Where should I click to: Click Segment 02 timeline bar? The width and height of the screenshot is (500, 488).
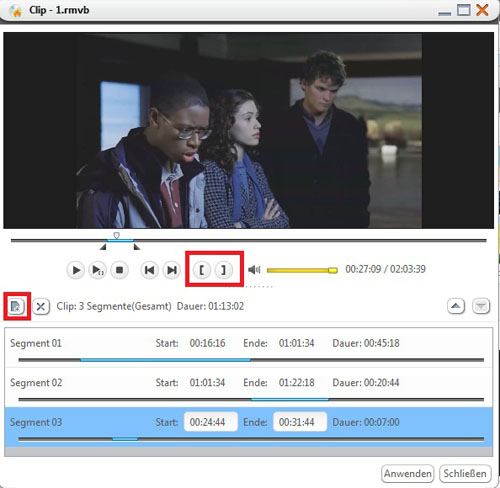point(251,399)
